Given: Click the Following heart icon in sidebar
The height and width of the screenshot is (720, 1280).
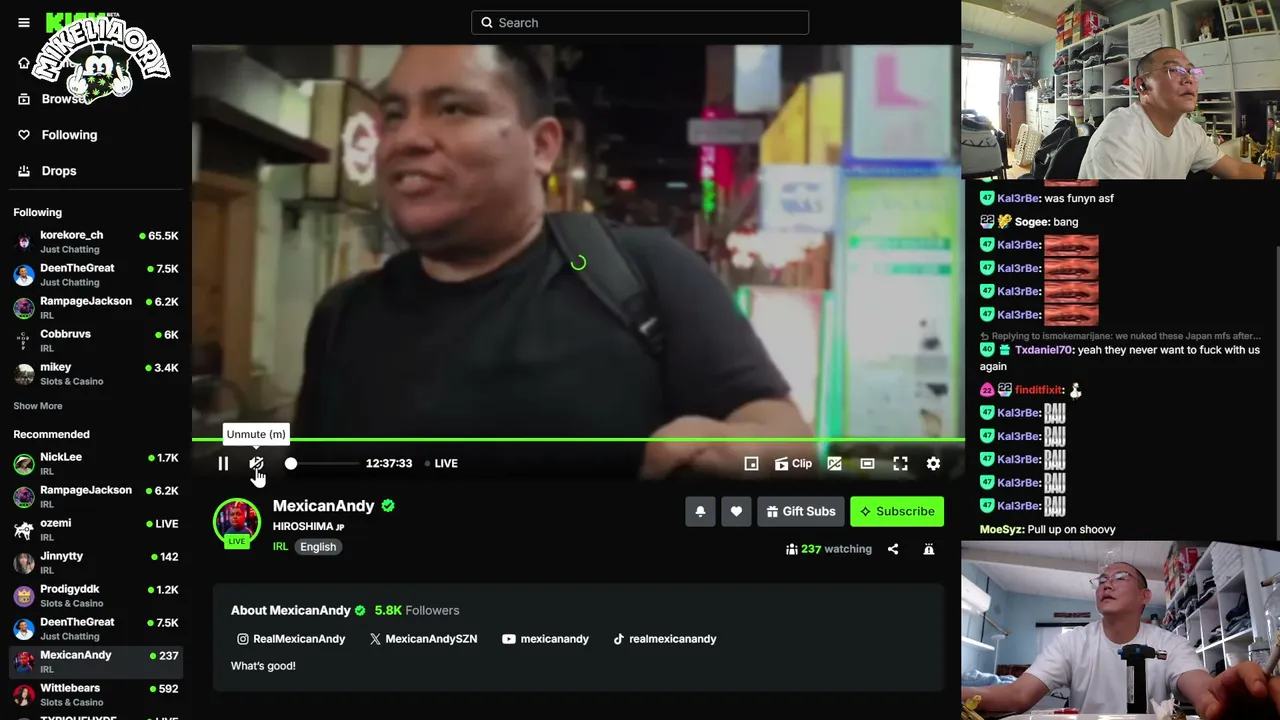Looking at the screenshot, I should click(x=24, y=135).
